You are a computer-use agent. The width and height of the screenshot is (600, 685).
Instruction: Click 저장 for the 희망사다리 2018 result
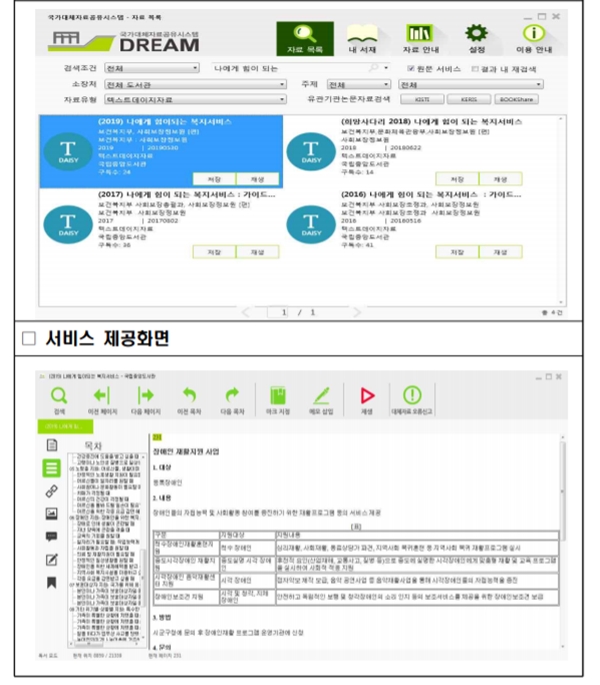point(457,179)
